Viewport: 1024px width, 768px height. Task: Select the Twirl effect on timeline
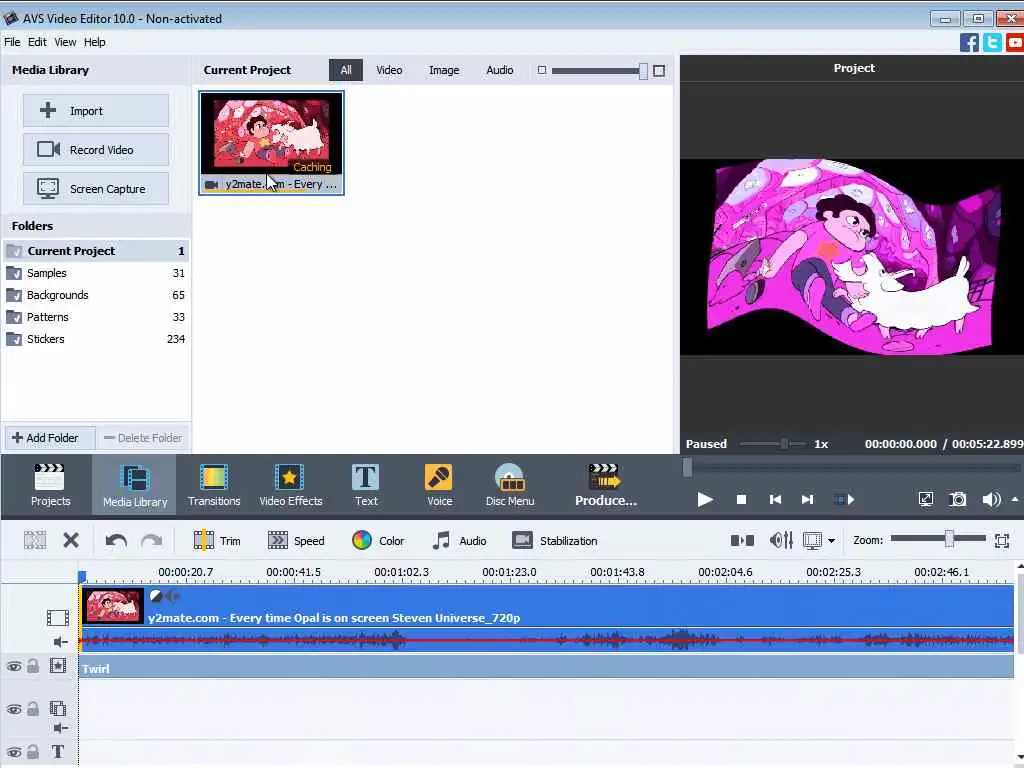coord(546,668)
